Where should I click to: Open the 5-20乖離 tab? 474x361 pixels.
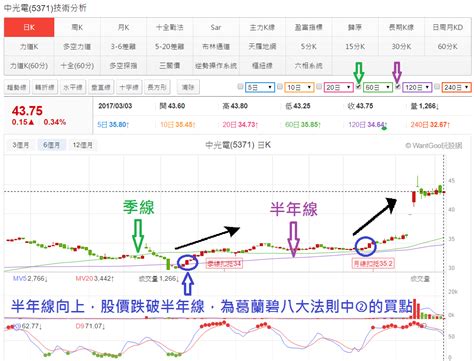pyautogui.click(x=170, y=46)
